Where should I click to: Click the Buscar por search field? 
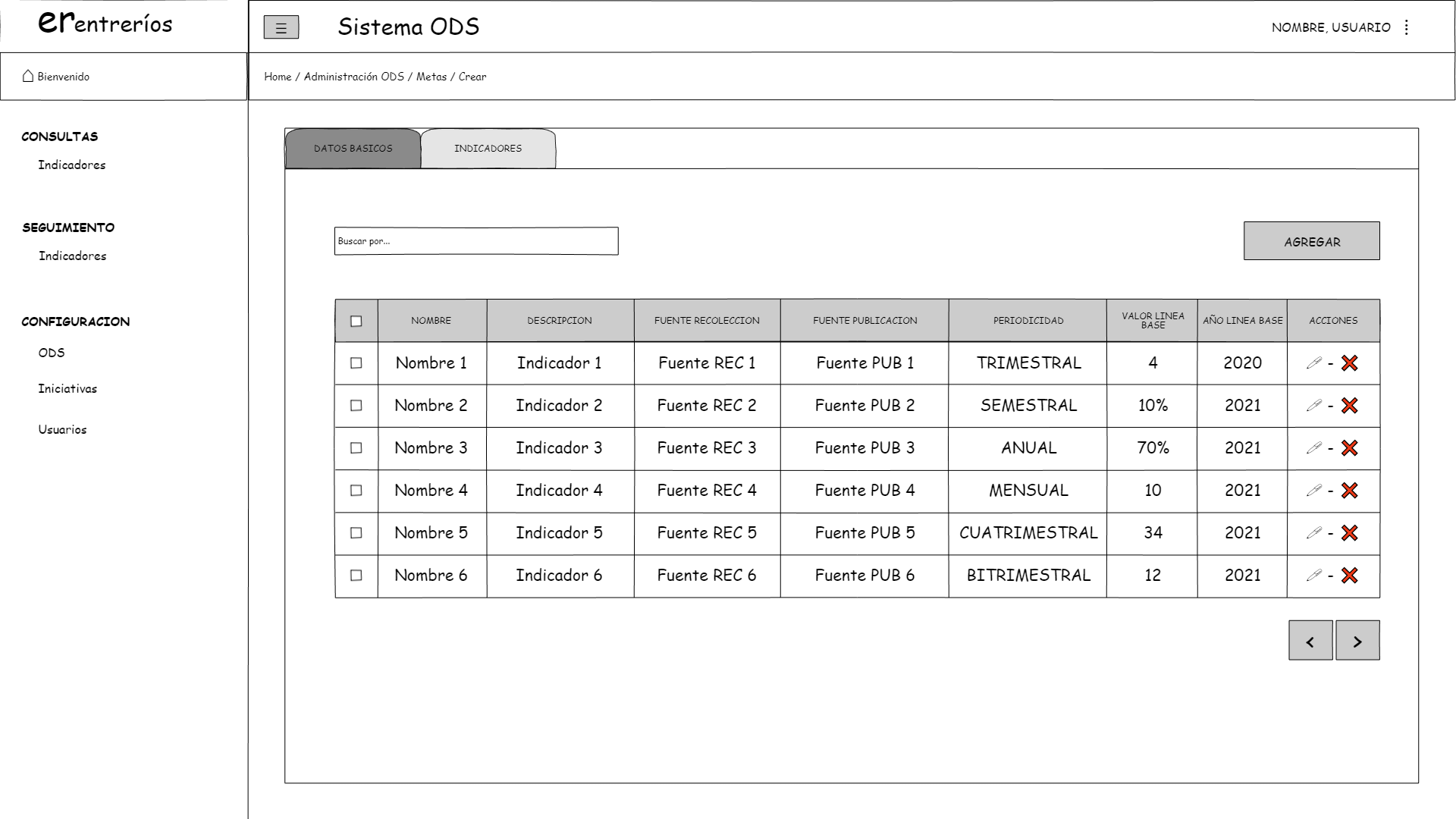[476, 241]
